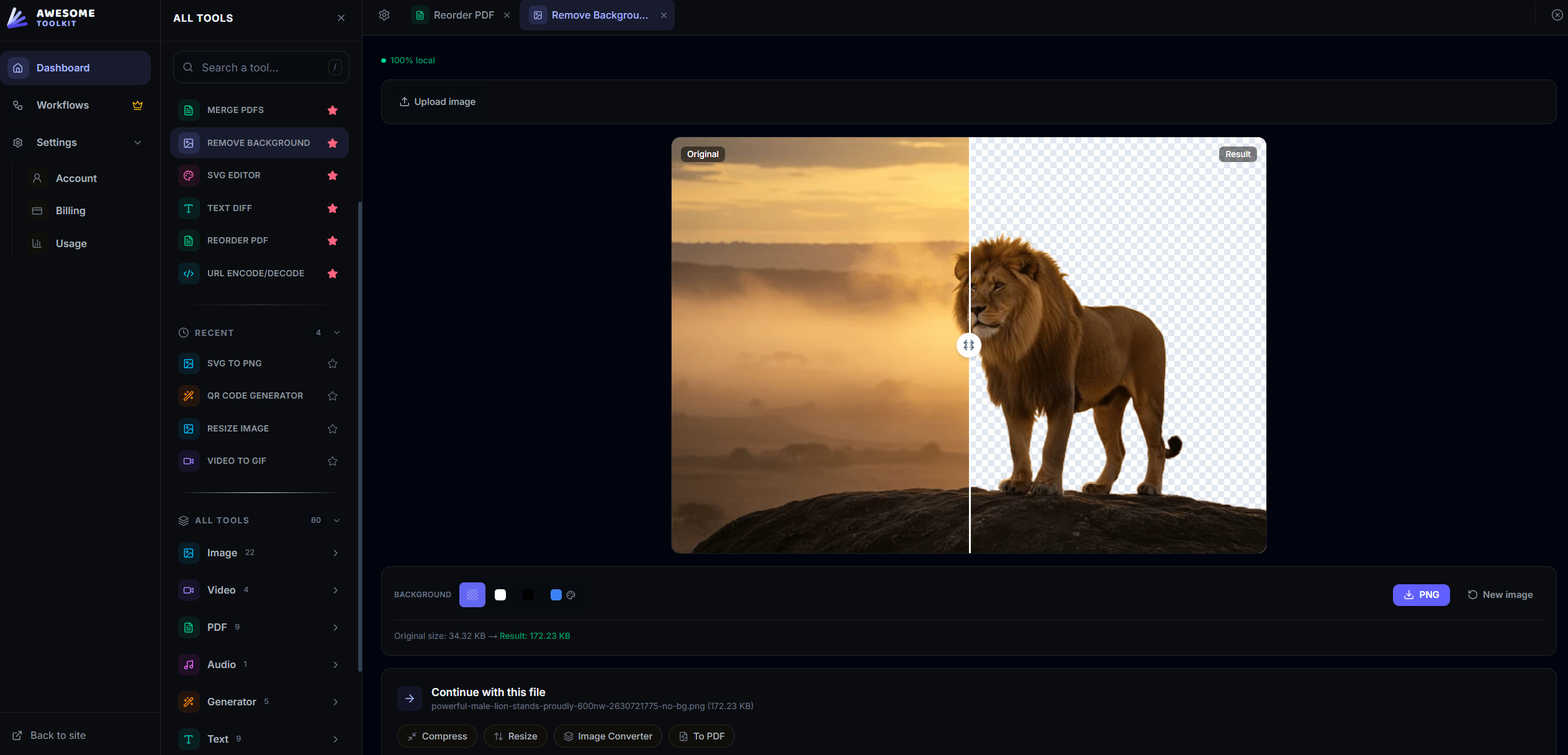Select the Remove Background tool icon
The image size is (1568, 755).
[x=189, y=143]
